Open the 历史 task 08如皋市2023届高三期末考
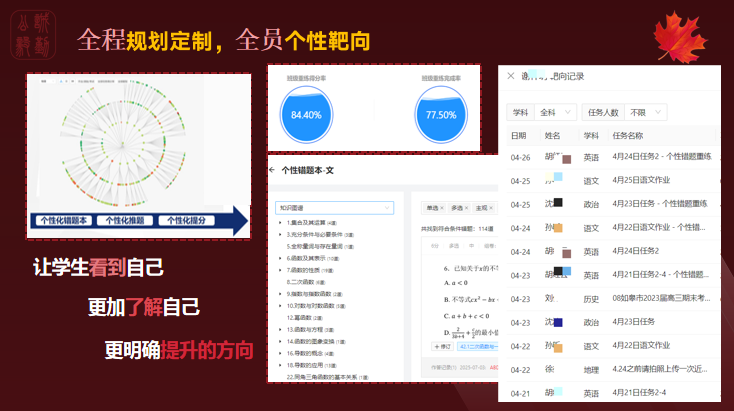This screenshot has width=734, height=411. tap(661, 298)
